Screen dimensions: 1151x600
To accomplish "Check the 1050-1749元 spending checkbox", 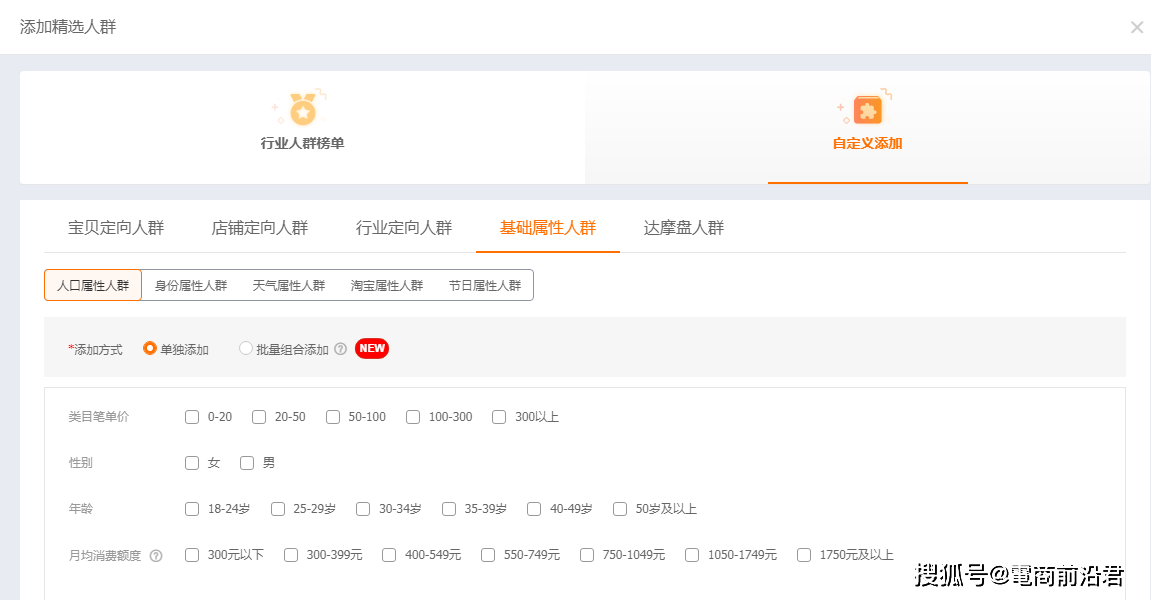I will (692, 555).
